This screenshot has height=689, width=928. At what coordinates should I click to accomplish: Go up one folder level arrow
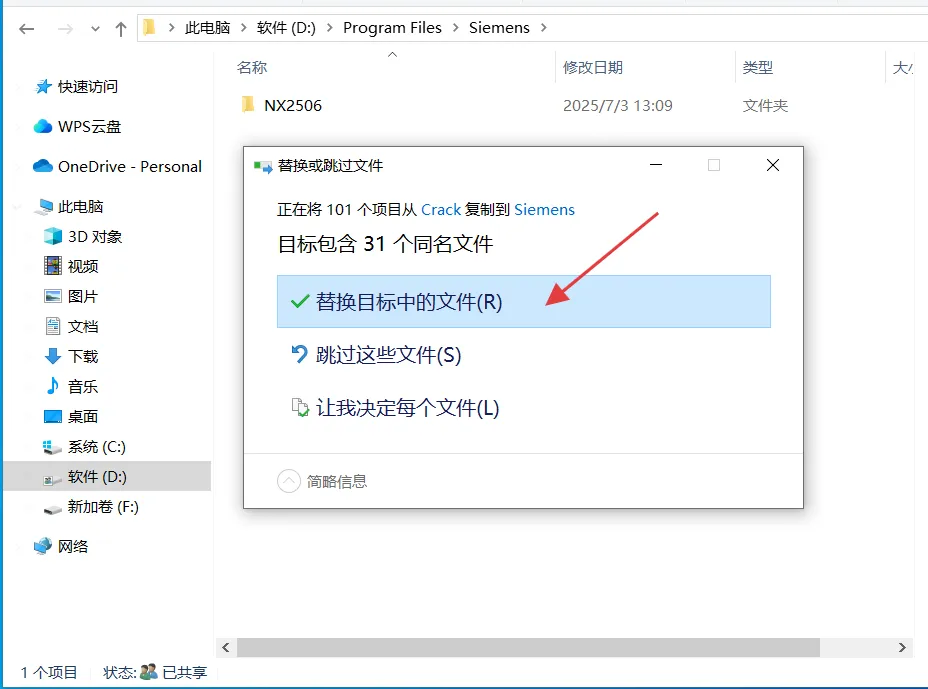coord(121,28)
